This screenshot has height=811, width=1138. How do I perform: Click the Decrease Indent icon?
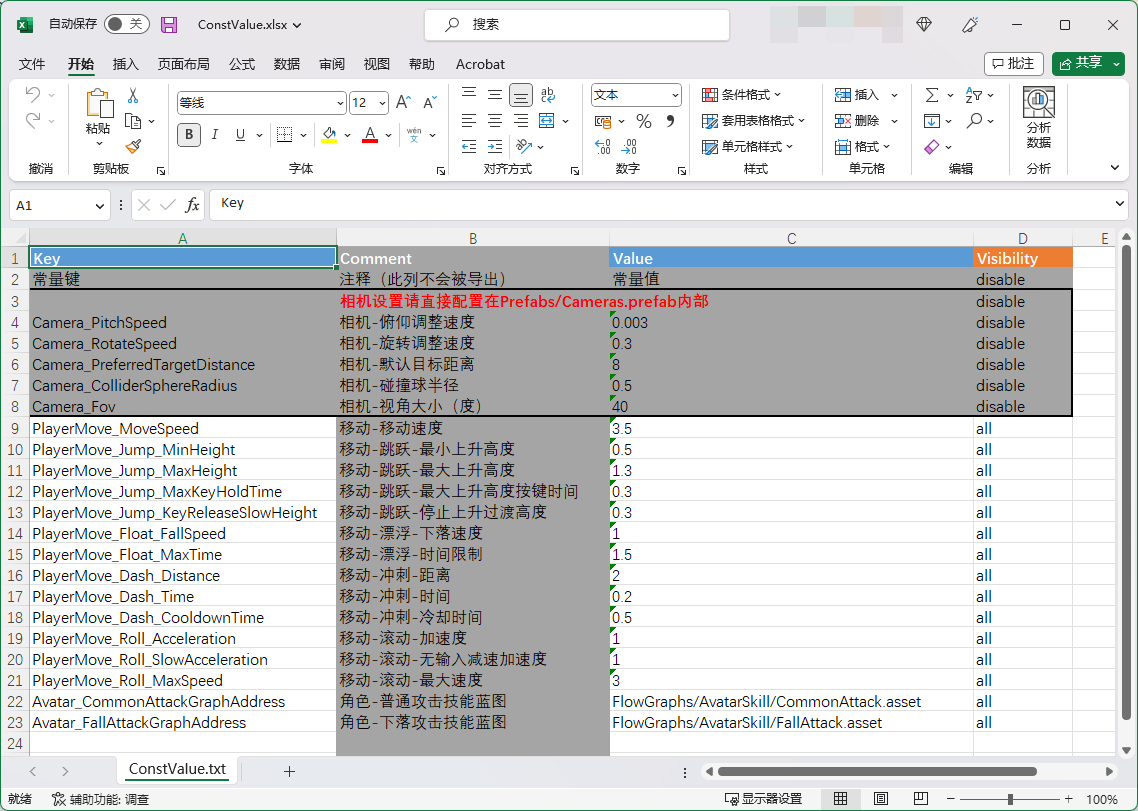[469, 147]
